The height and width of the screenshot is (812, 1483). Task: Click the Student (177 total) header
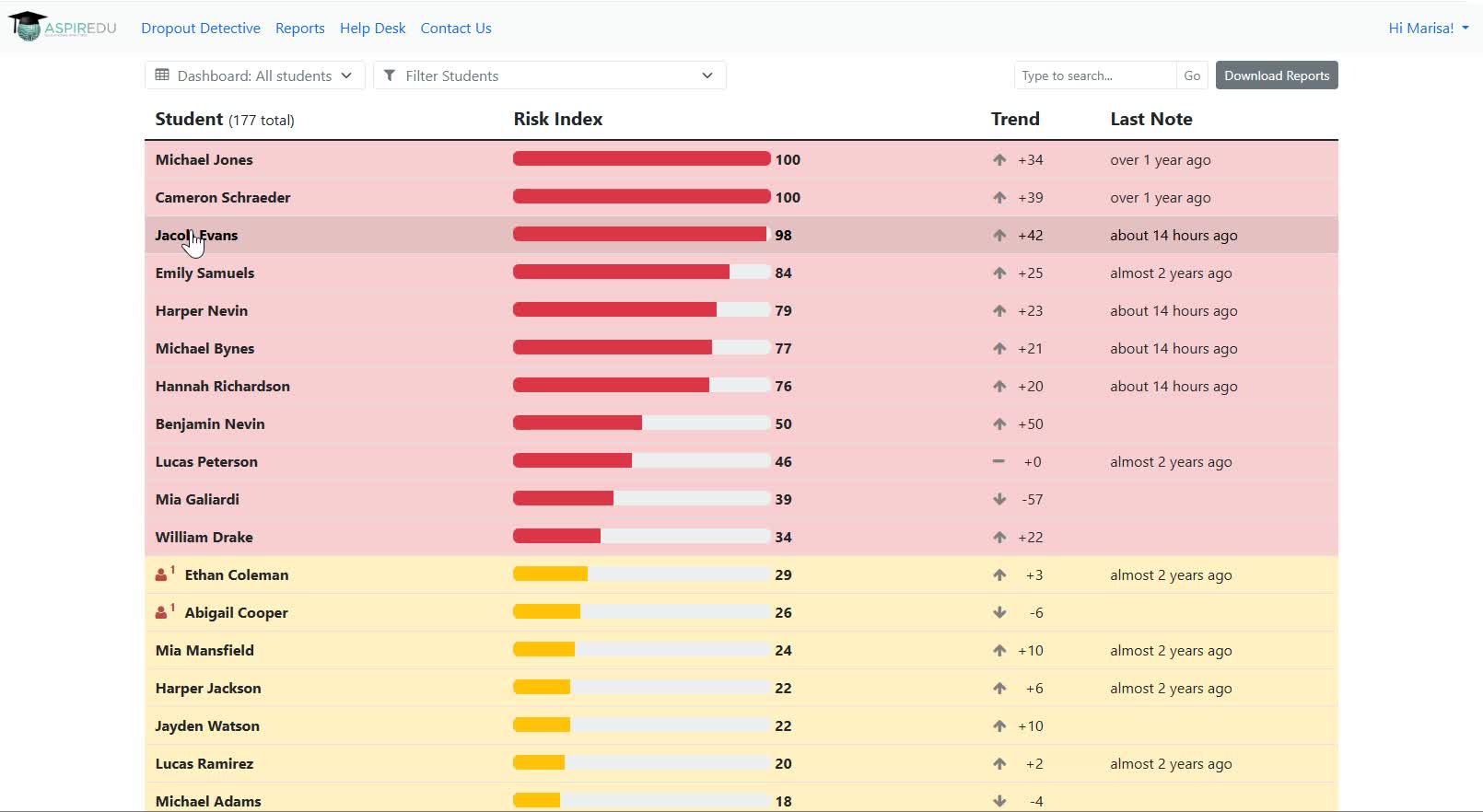(225, 119)
